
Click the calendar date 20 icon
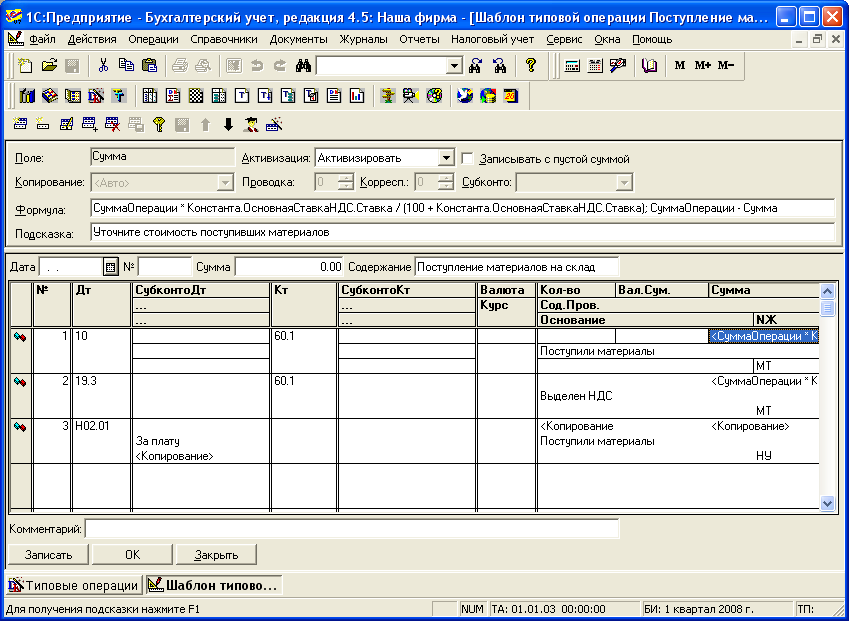point(511,96)
